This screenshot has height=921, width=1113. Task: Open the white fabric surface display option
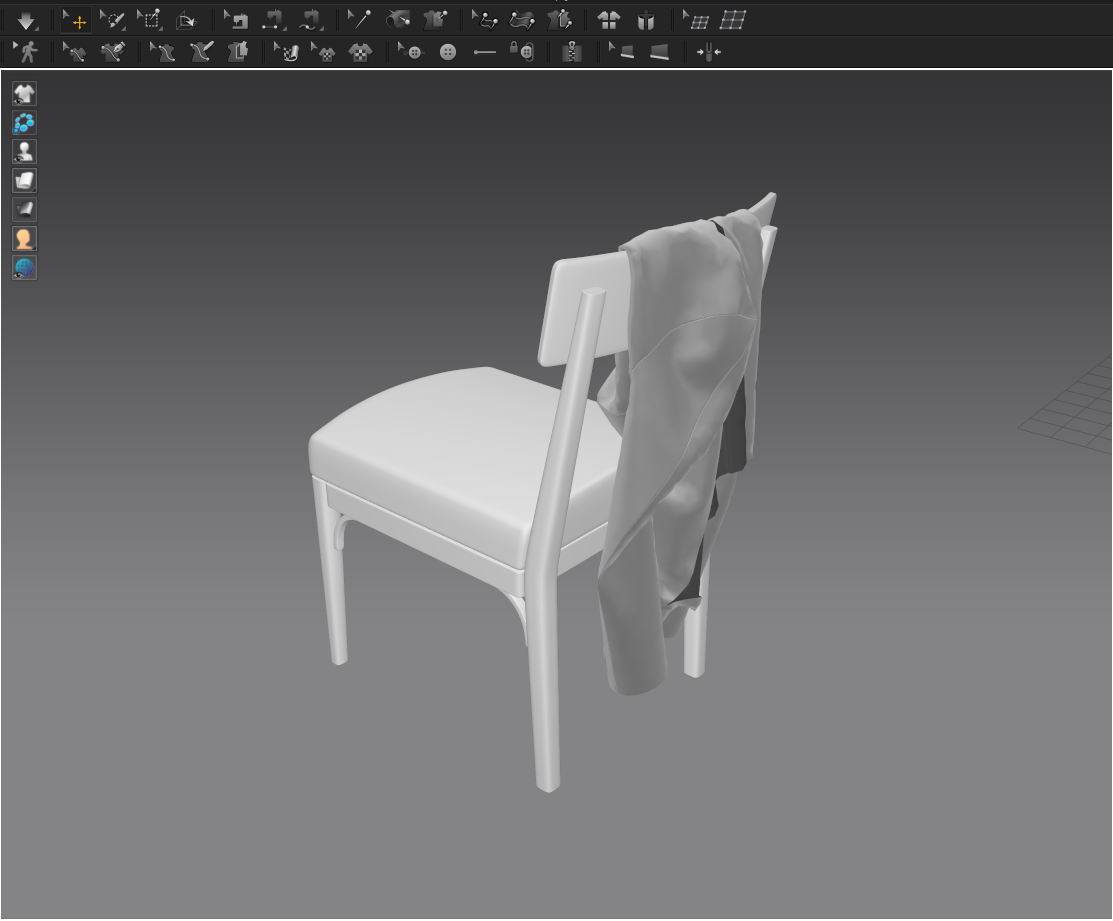(x=24, y=181)
